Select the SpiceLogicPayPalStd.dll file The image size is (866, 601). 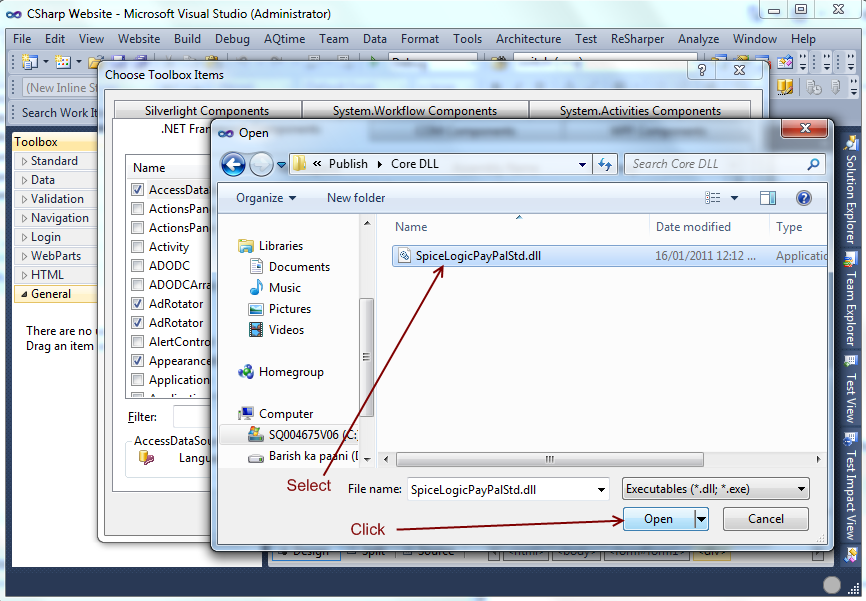point(476,256)
